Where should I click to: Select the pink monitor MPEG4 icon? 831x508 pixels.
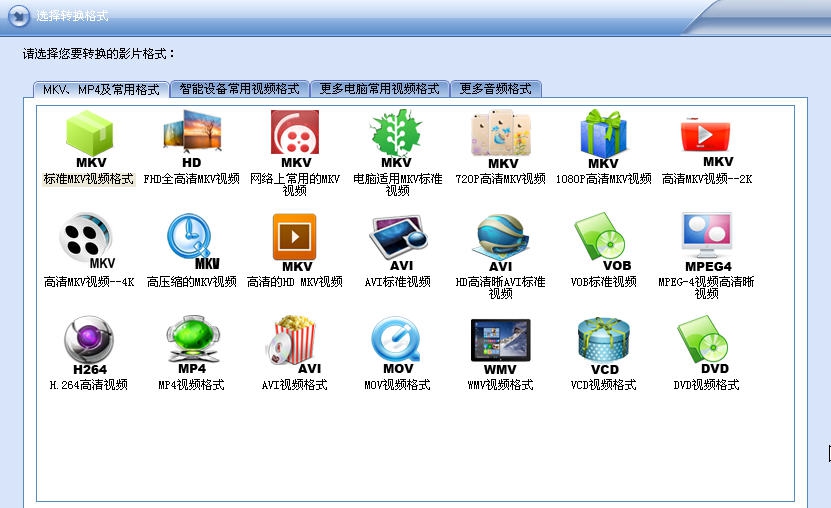708,243
